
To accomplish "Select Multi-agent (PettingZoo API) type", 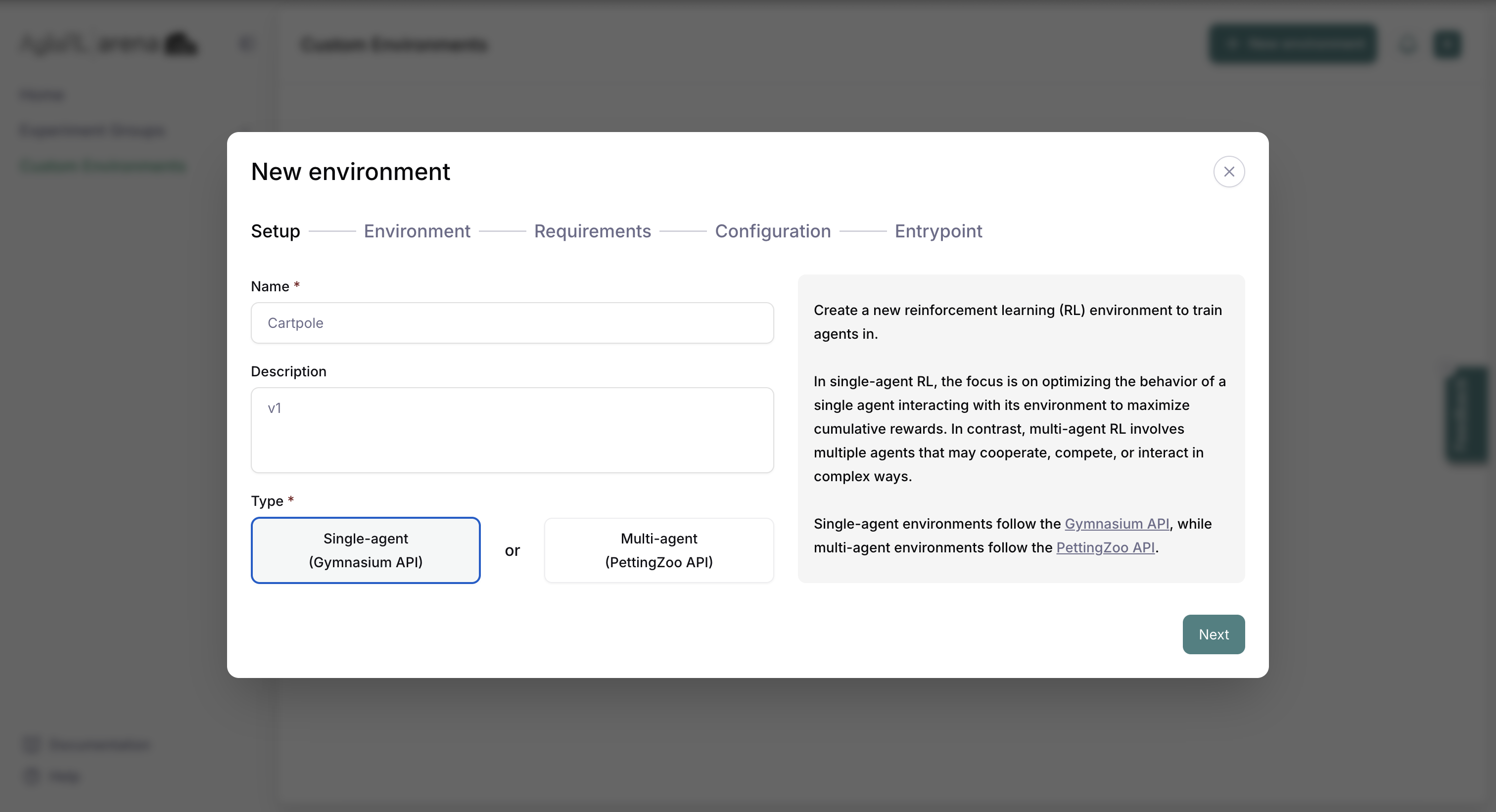I will point(658,549).
